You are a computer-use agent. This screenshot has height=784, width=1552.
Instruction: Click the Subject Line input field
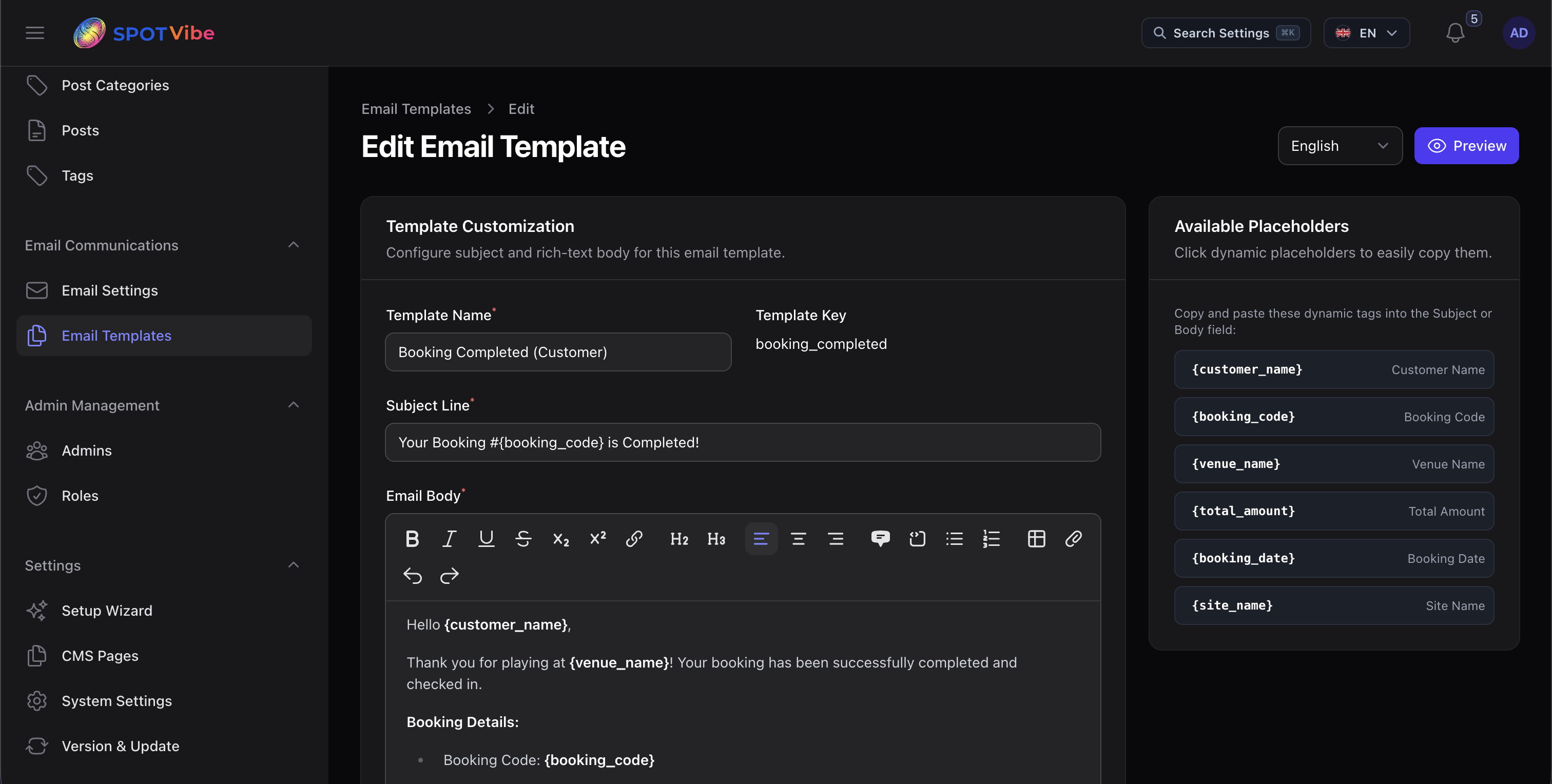click(x=743, y=443)
